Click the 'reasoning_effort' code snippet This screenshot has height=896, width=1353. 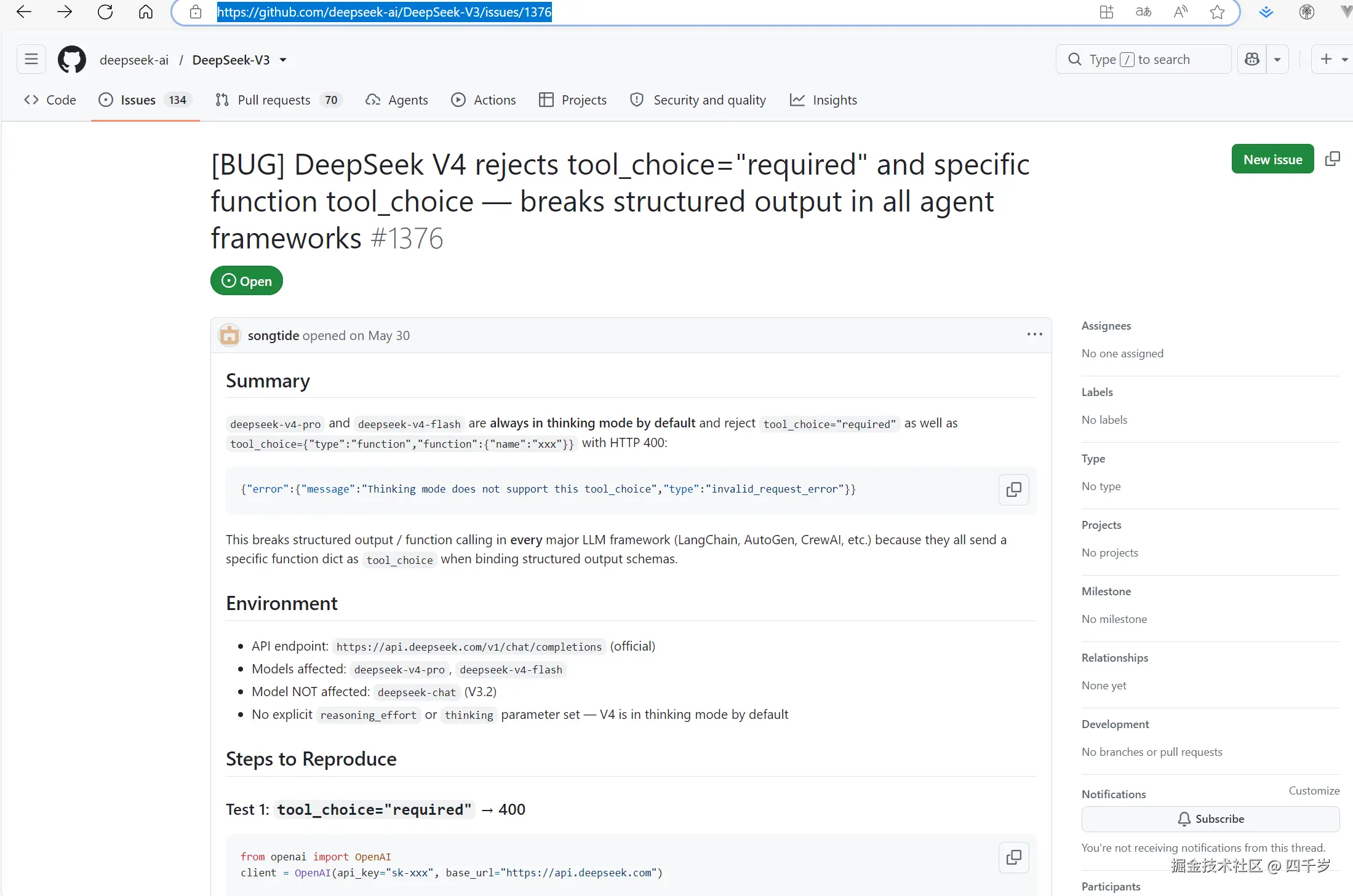(368, 715)
